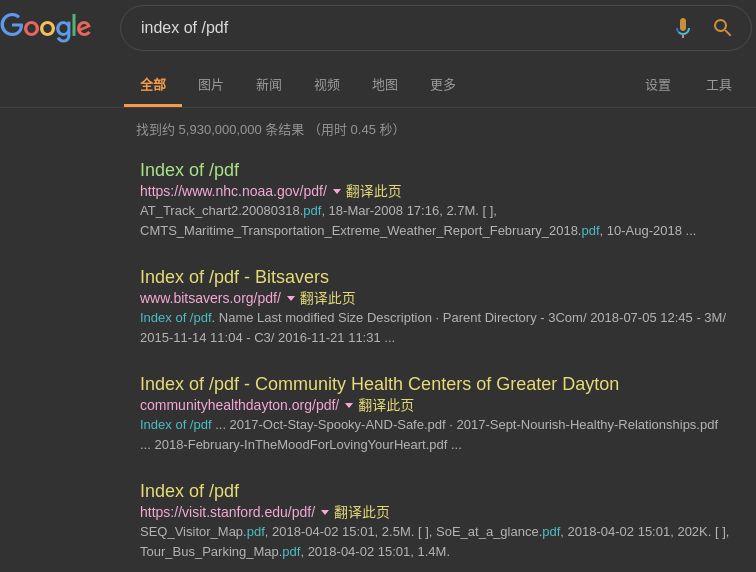This screenshot has height=572, width=756.
Task: Click snippet text 'SEQ_Visitor_Map.pdf'
Action: [x=202, y=532]
